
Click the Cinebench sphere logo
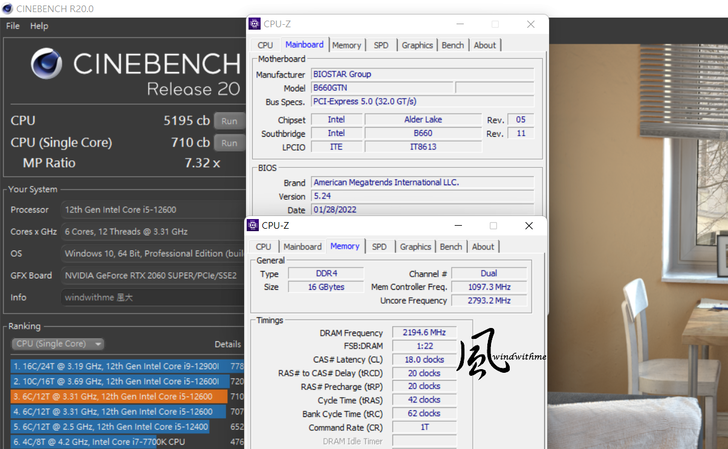point(46,66)
